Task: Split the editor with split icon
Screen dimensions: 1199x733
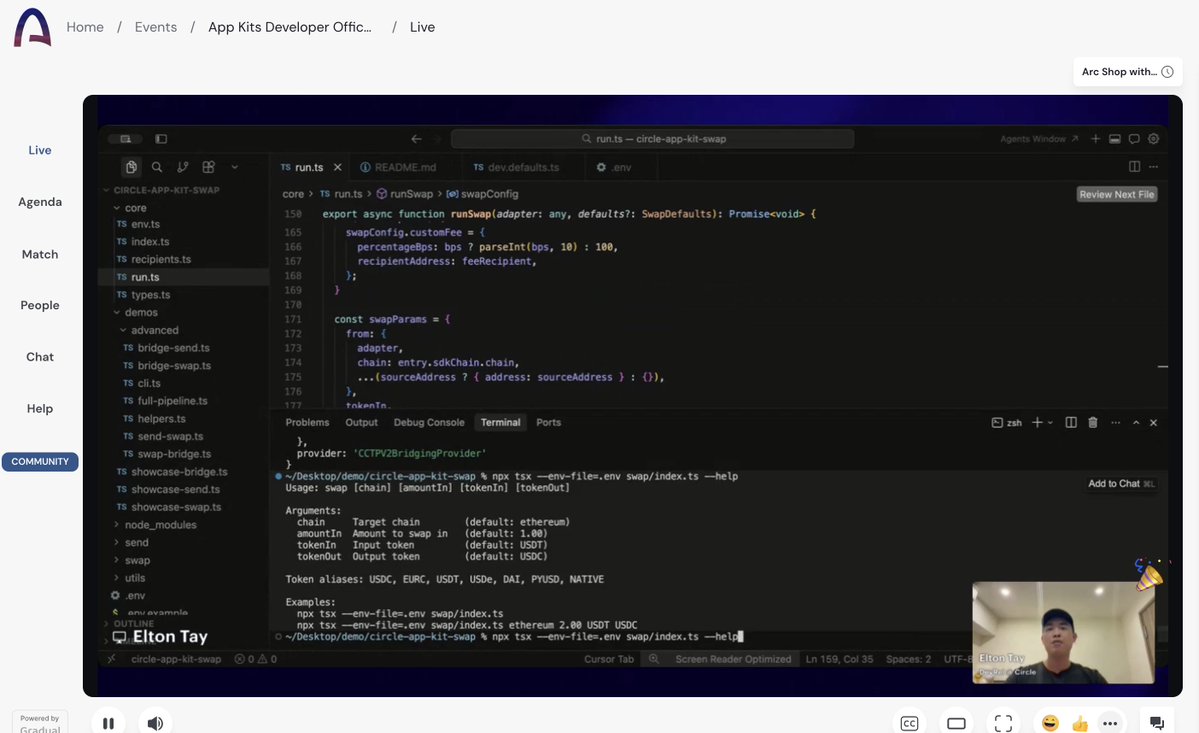Action: point(1135,167)
